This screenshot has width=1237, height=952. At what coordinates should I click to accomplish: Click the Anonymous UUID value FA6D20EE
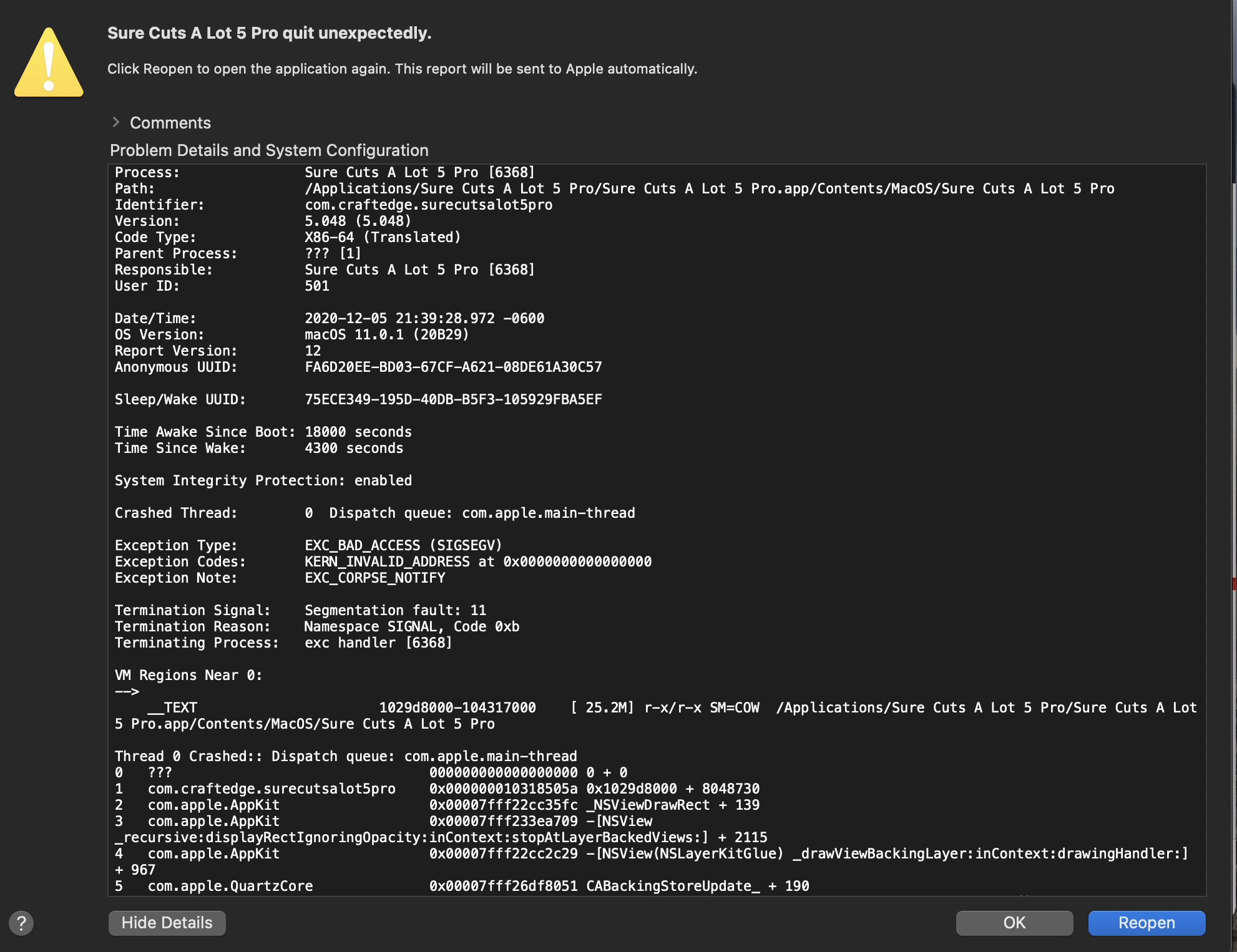453,367
